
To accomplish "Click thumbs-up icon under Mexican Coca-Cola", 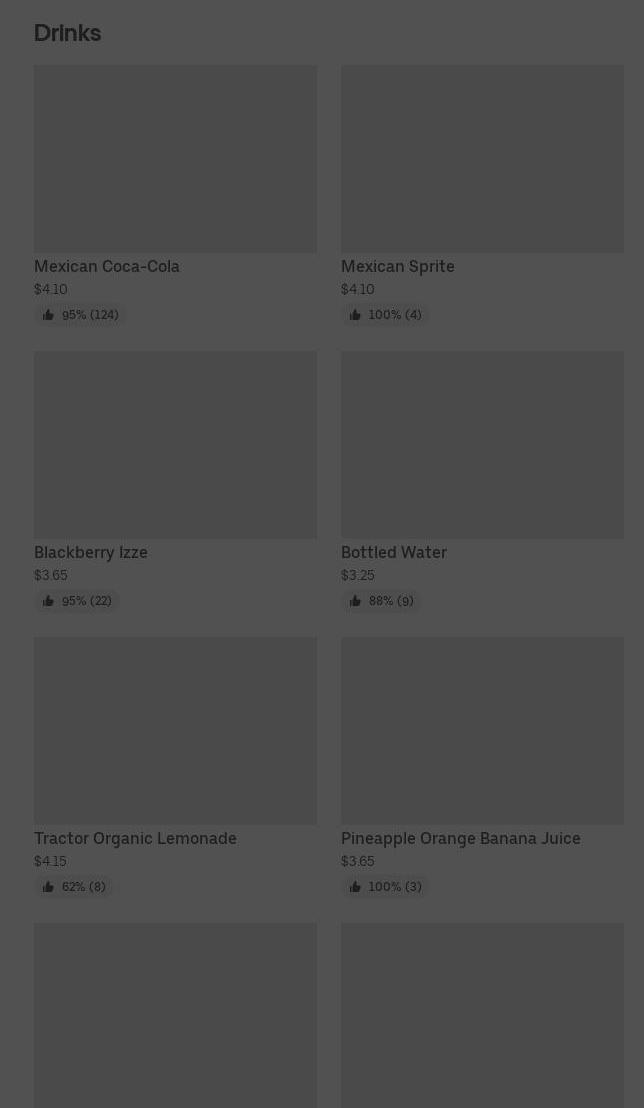I will 48,315.
